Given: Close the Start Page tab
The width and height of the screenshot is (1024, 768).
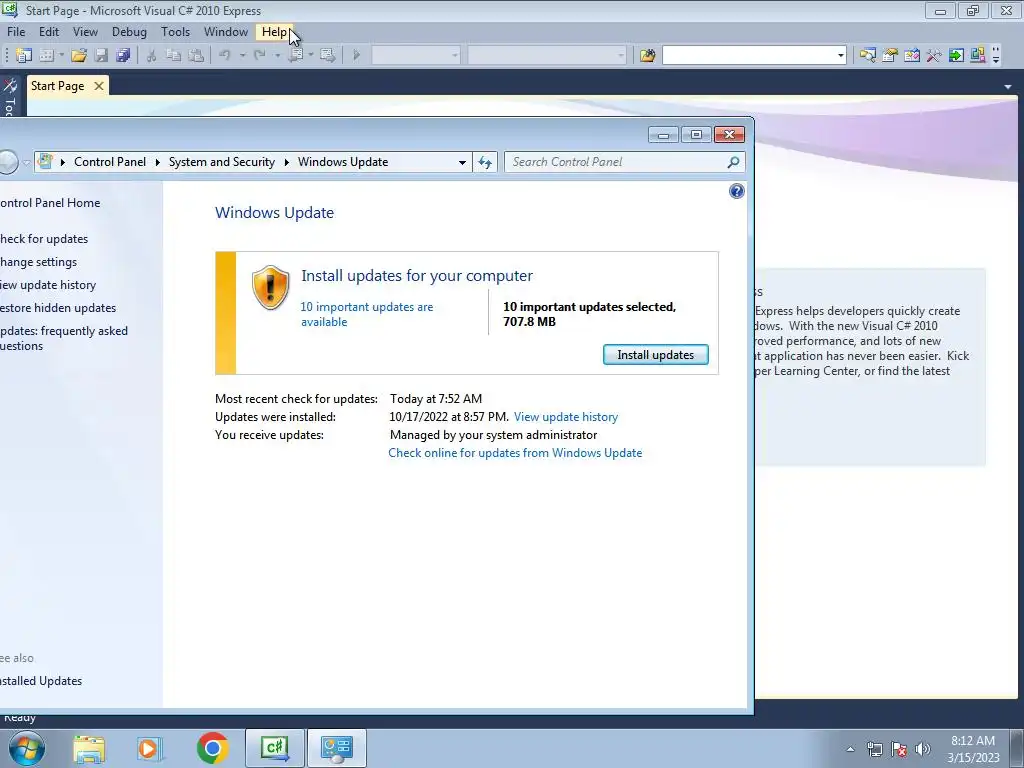Looking at the screenshot, I should (99, 86).
